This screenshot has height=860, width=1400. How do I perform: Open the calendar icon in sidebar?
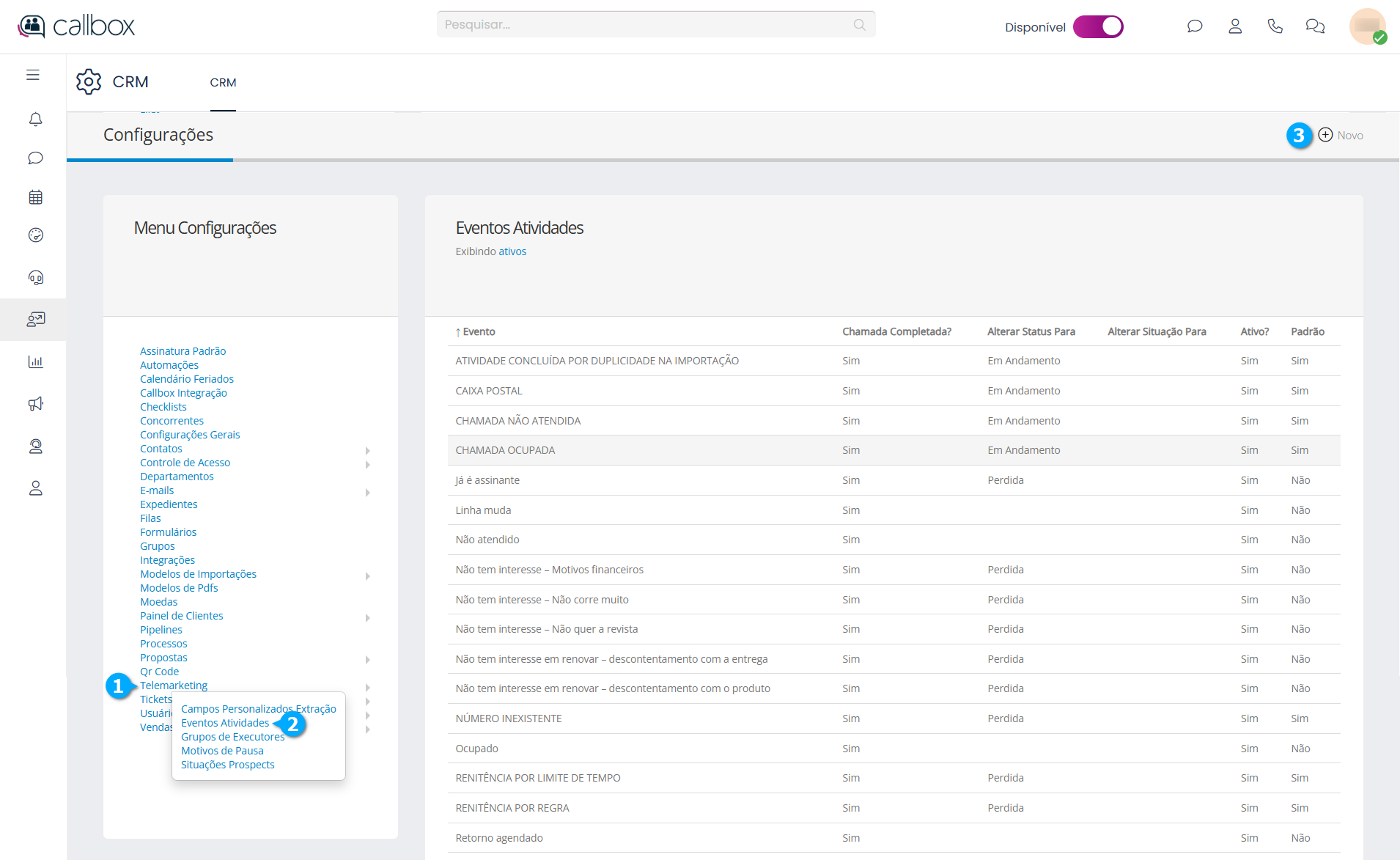click(x=35, y=197)
